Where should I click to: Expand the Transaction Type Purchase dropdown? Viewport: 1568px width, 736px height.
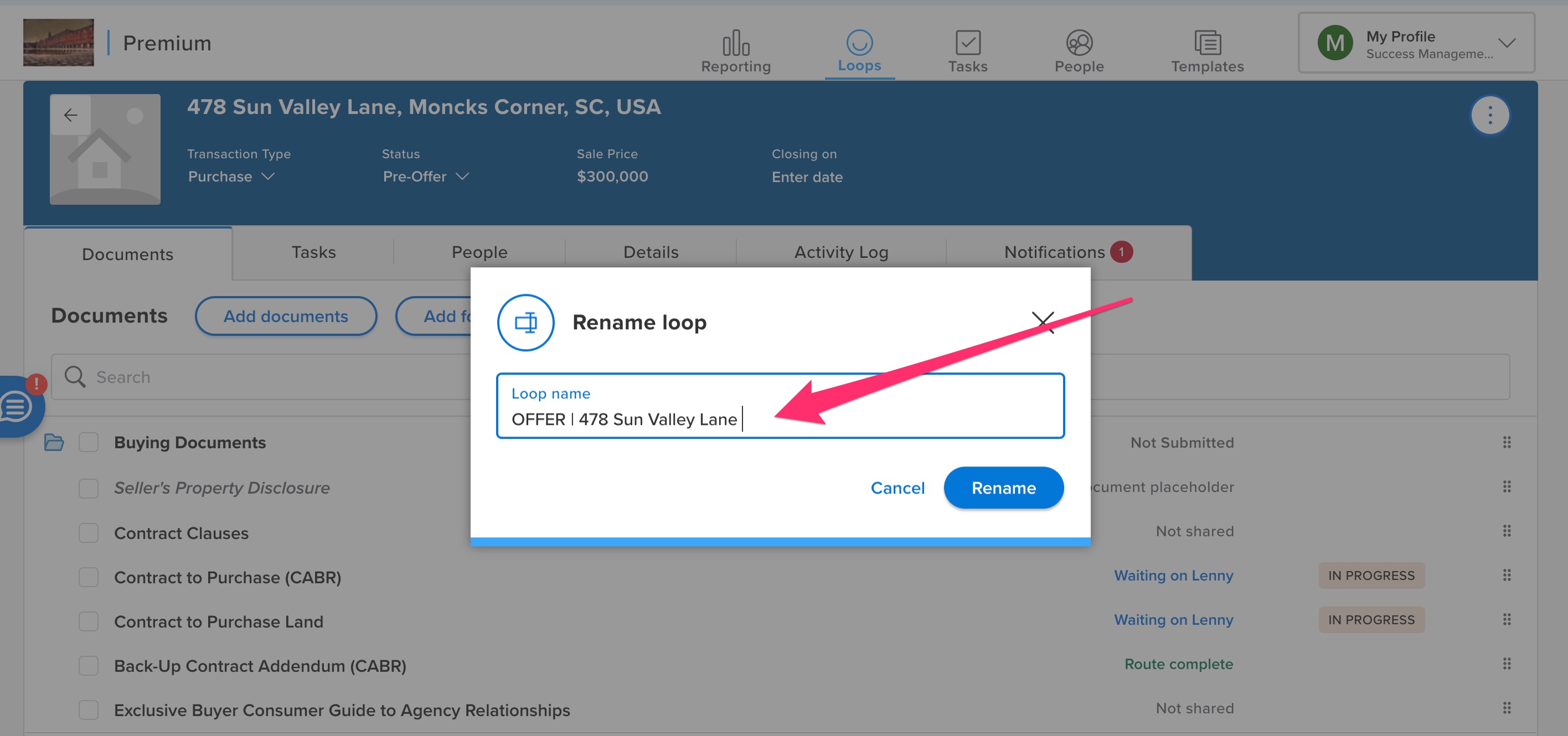pos(231,177)
